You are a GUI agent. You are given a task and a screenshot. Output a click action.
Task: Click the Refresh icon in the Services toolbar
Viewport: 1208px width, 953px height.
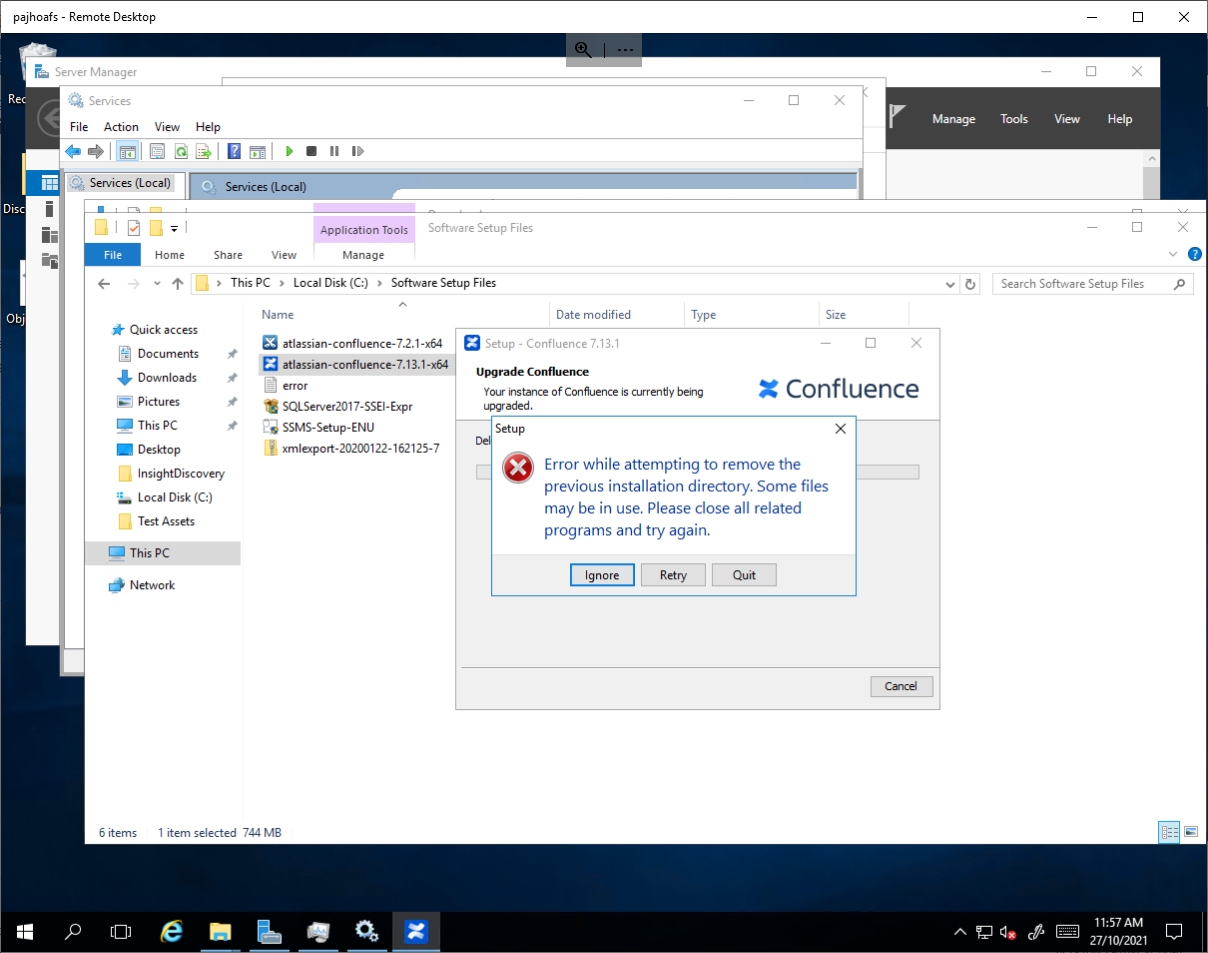point(180,151)
